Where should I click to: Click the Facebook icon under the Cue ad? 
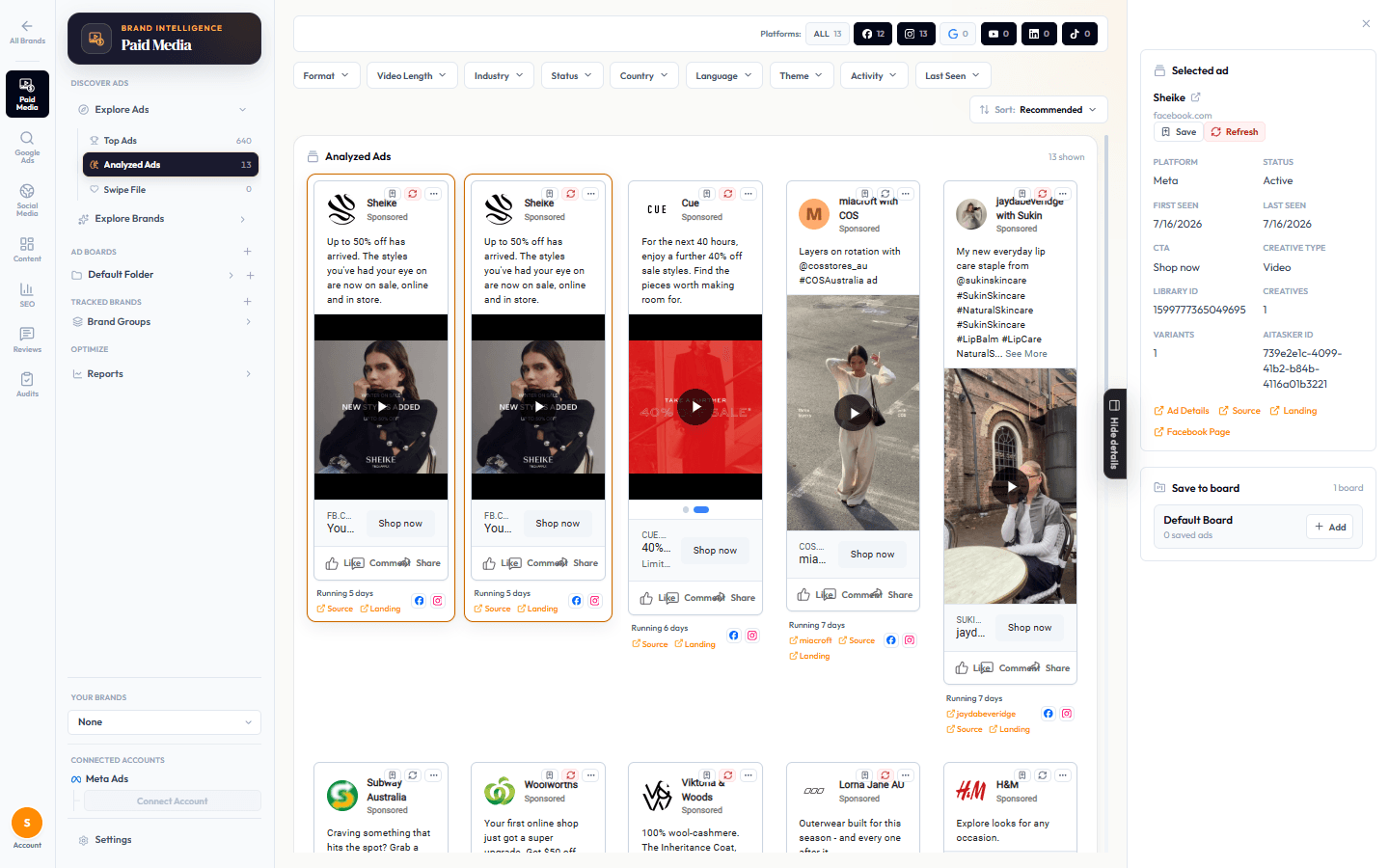click(734, 636)
